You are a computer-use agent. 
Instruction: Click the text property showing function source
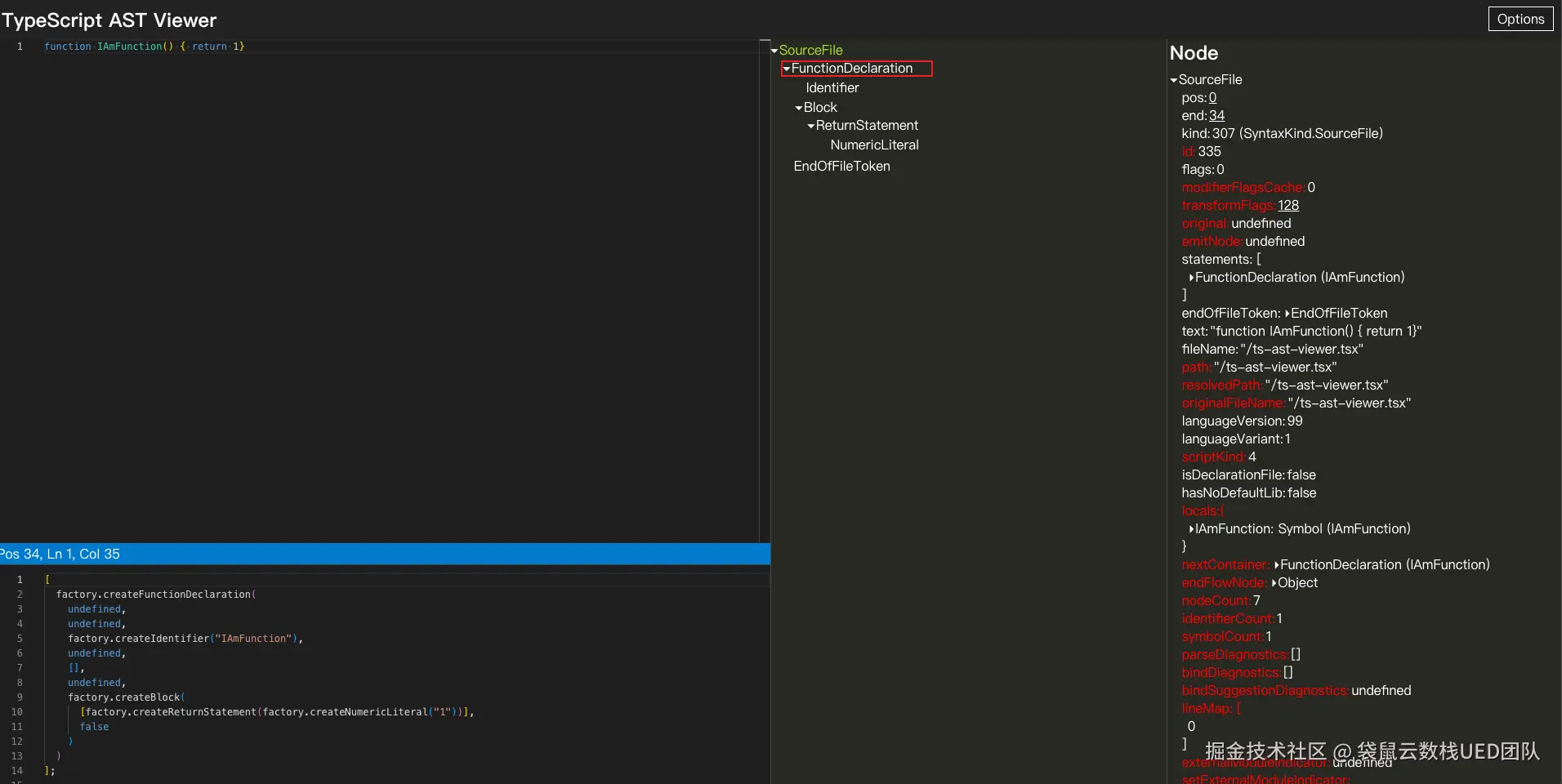pos(1301,332)
